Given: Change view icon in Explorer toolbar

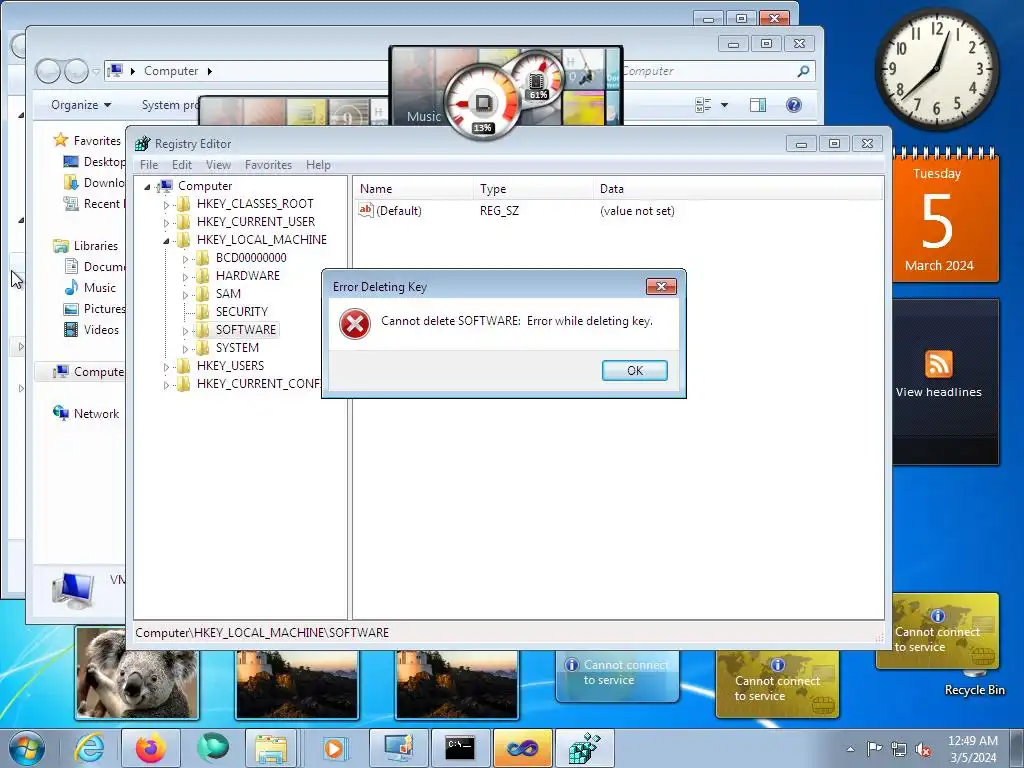Looking at the screenshot, I should (703, 104).
